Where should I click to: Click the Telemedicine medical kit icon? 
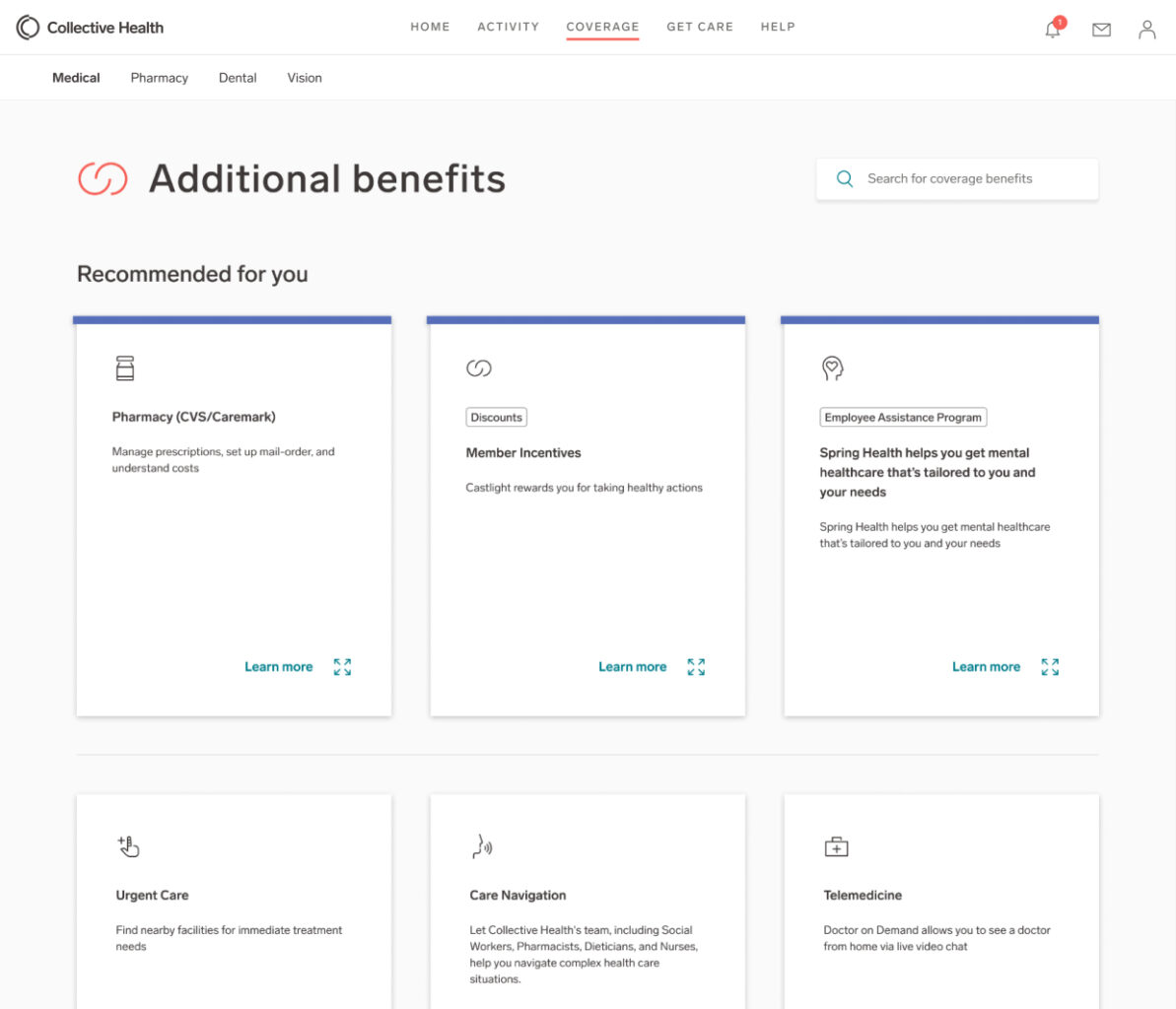(836, 846)
